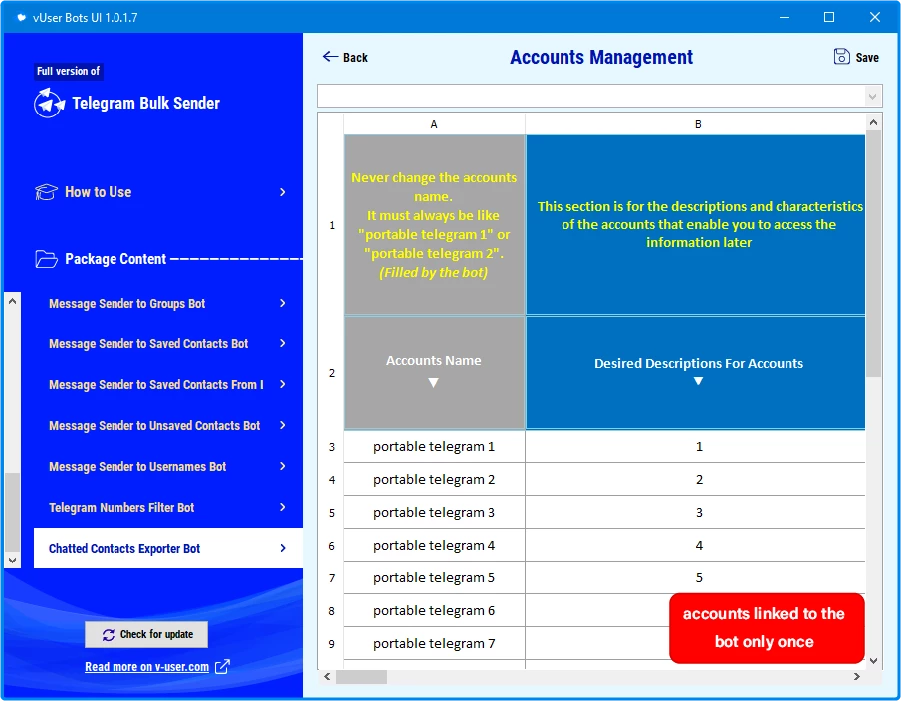
Task: Click description cell for portable telegram 3
Action: coord(696,512)
